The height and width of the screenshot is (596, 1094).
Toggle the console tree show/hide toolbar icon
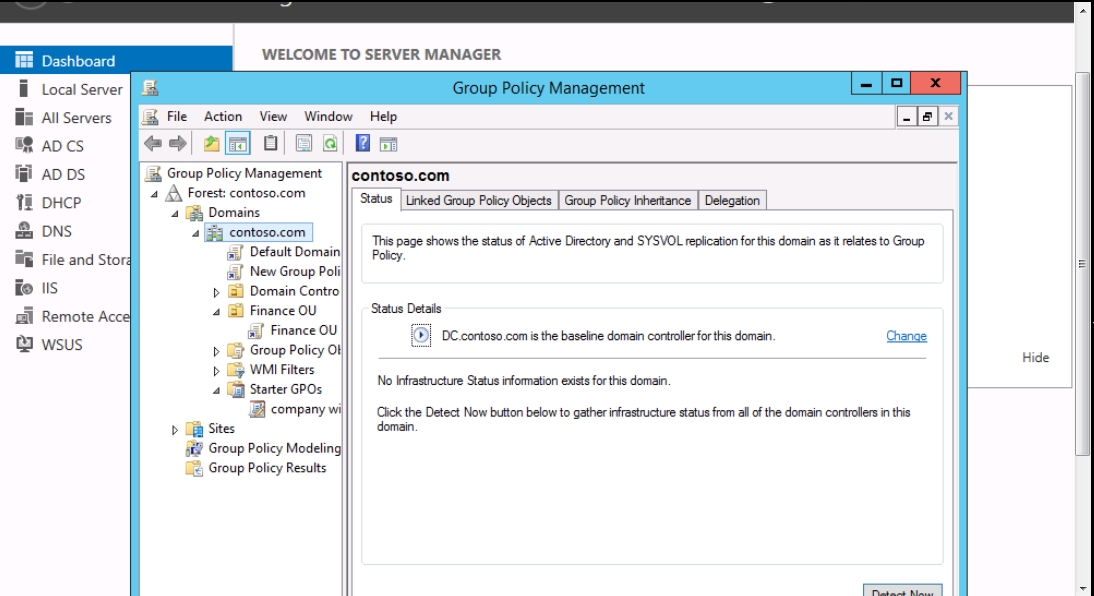[x=238, y=144]
